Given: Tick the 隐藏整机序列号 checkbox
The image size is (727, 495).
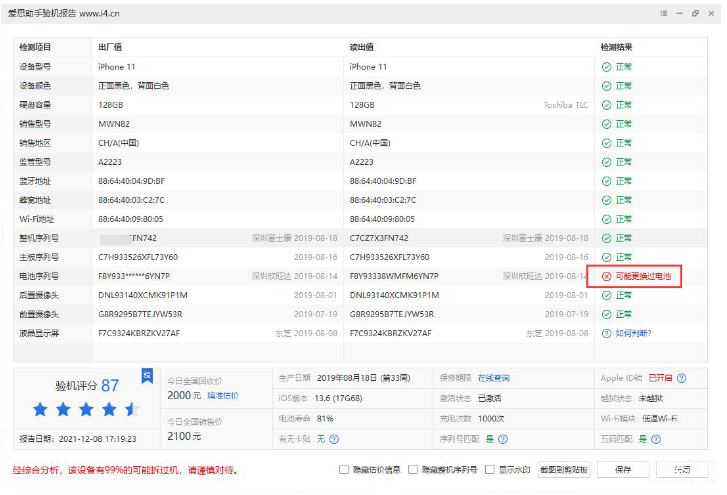Looking at the screenshot, I should [x=415, y=469].
